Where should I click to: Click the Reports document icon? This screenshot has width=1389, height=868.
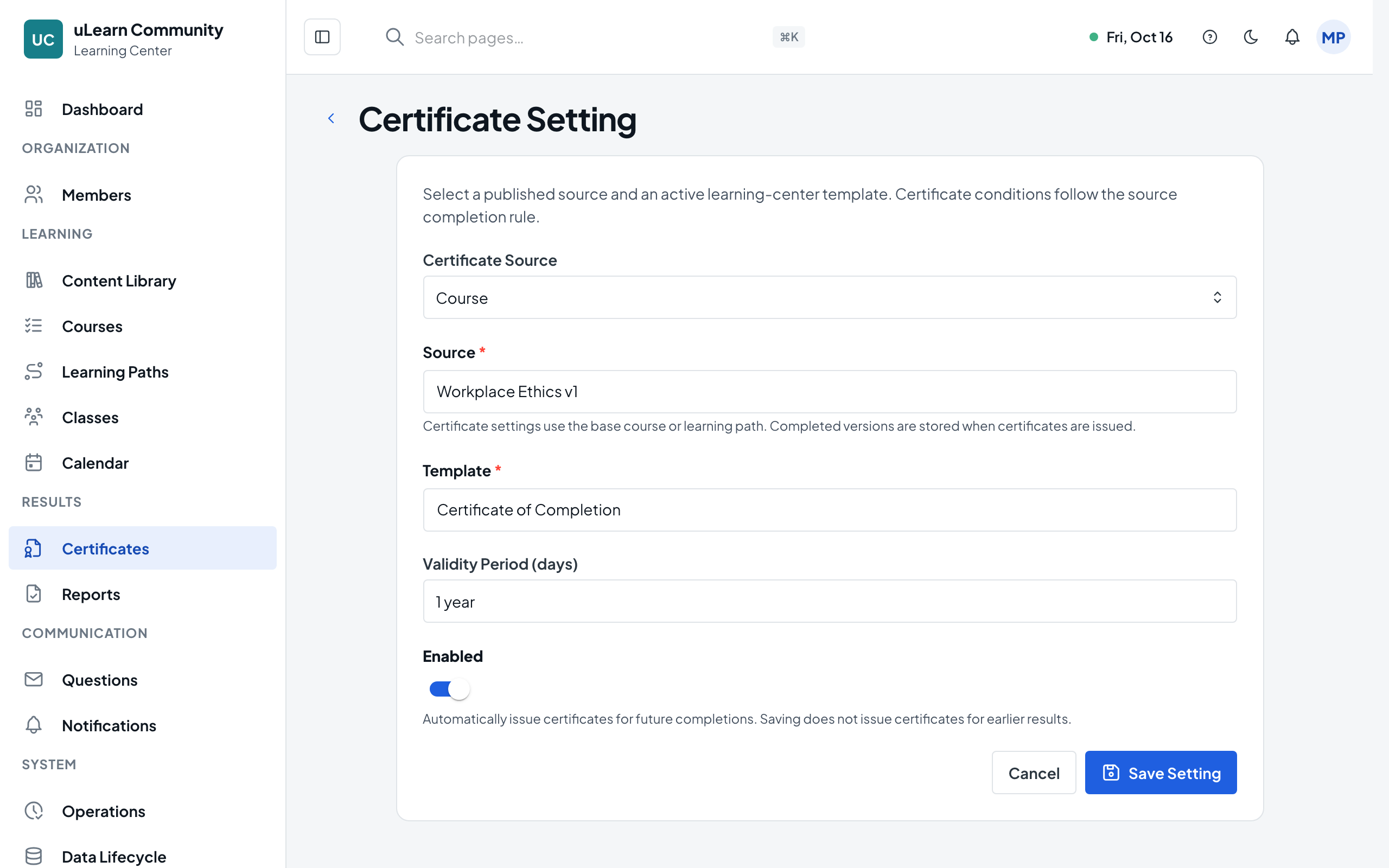34,593
